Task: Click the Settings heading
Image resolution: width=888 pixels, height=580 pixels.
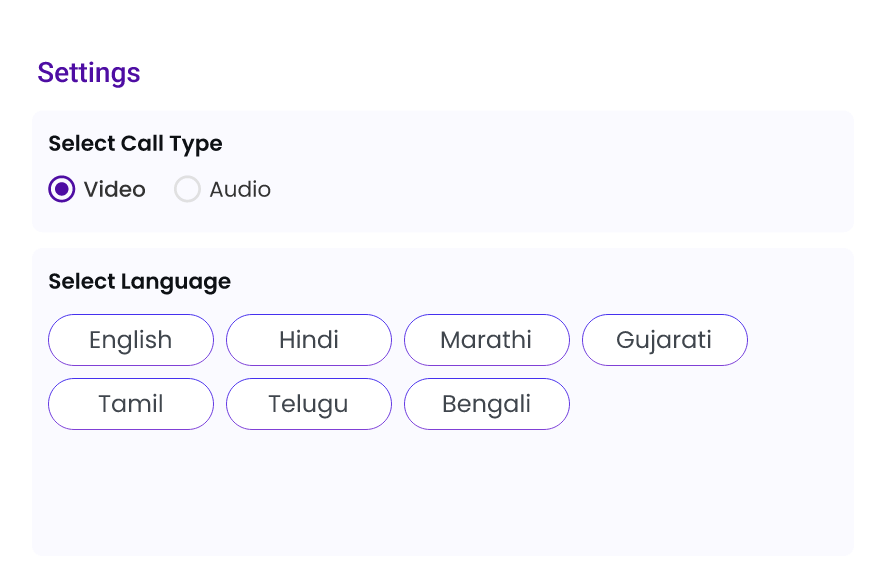Action: point(89,73)
